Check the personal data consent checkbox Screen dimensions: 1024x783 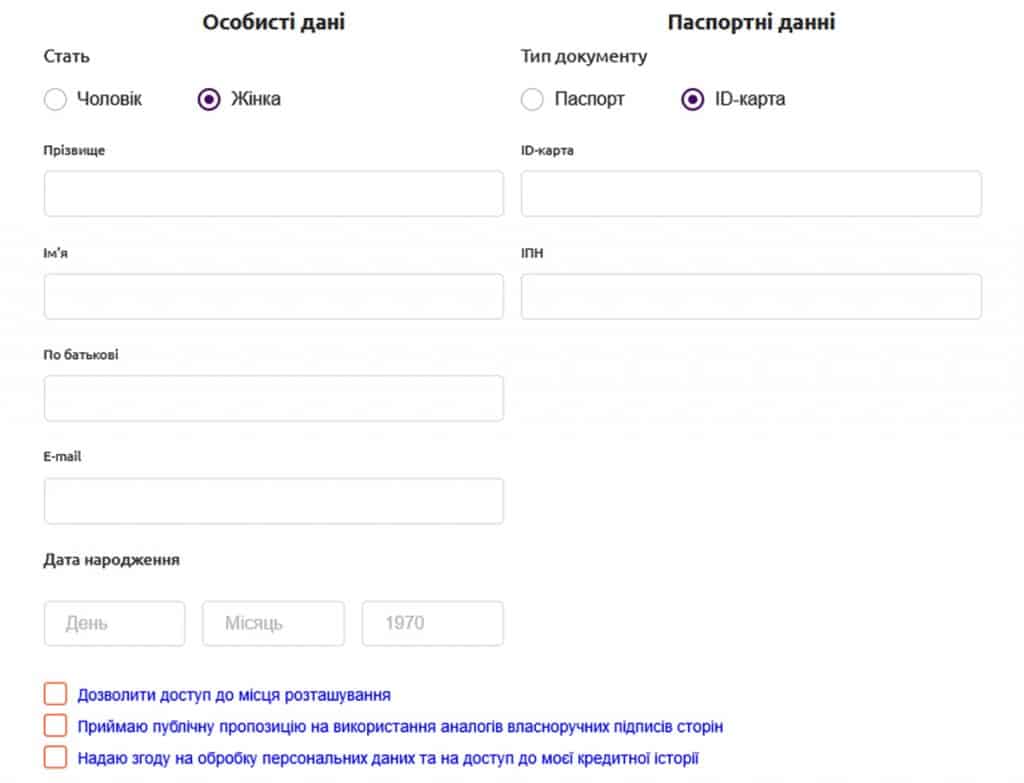pos(56,756)
